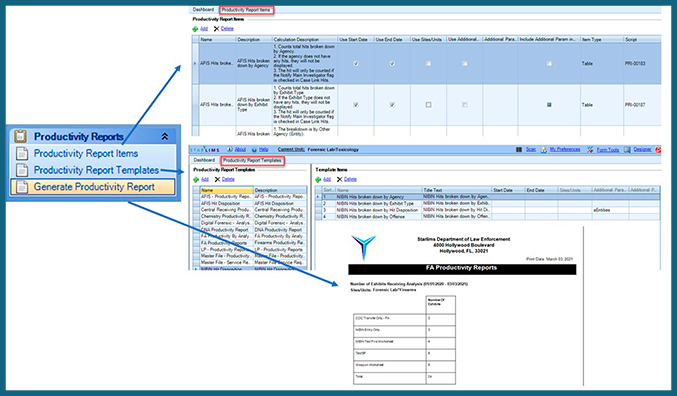Select the Productivity Report Items tab
Screen dimensions: 677x396
(246, 10)
